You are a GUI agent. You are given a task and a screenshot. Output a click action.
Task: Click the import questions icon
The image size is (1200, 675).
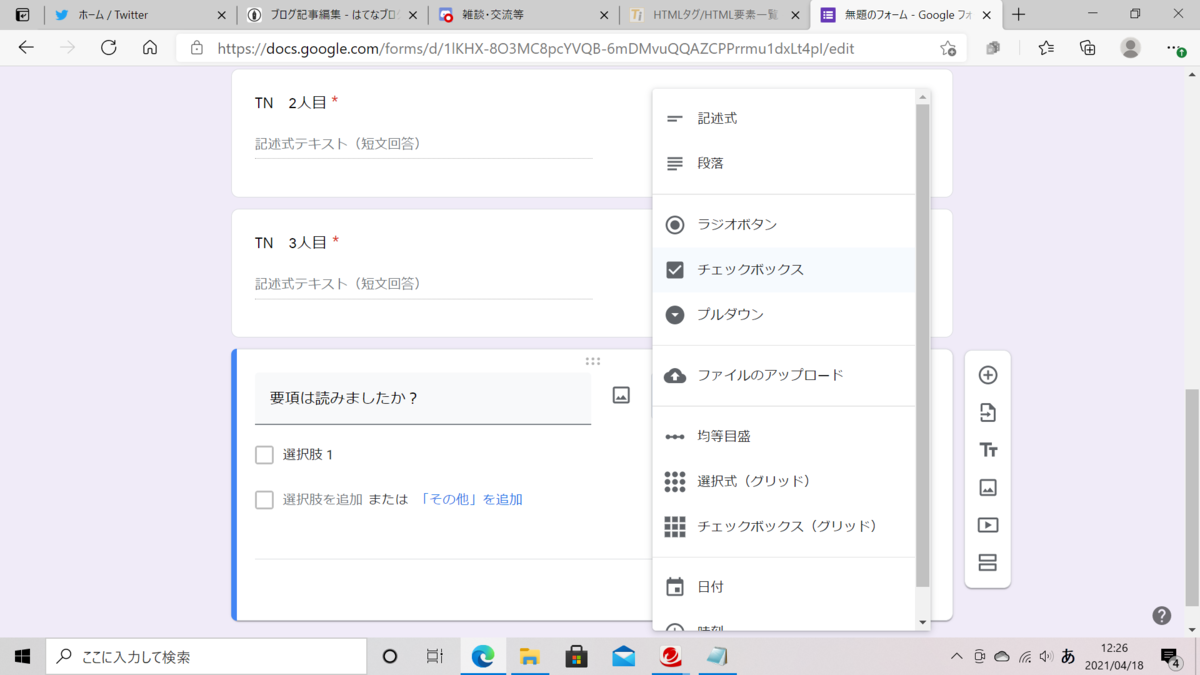pyautogui.click(x=988, y=412)
